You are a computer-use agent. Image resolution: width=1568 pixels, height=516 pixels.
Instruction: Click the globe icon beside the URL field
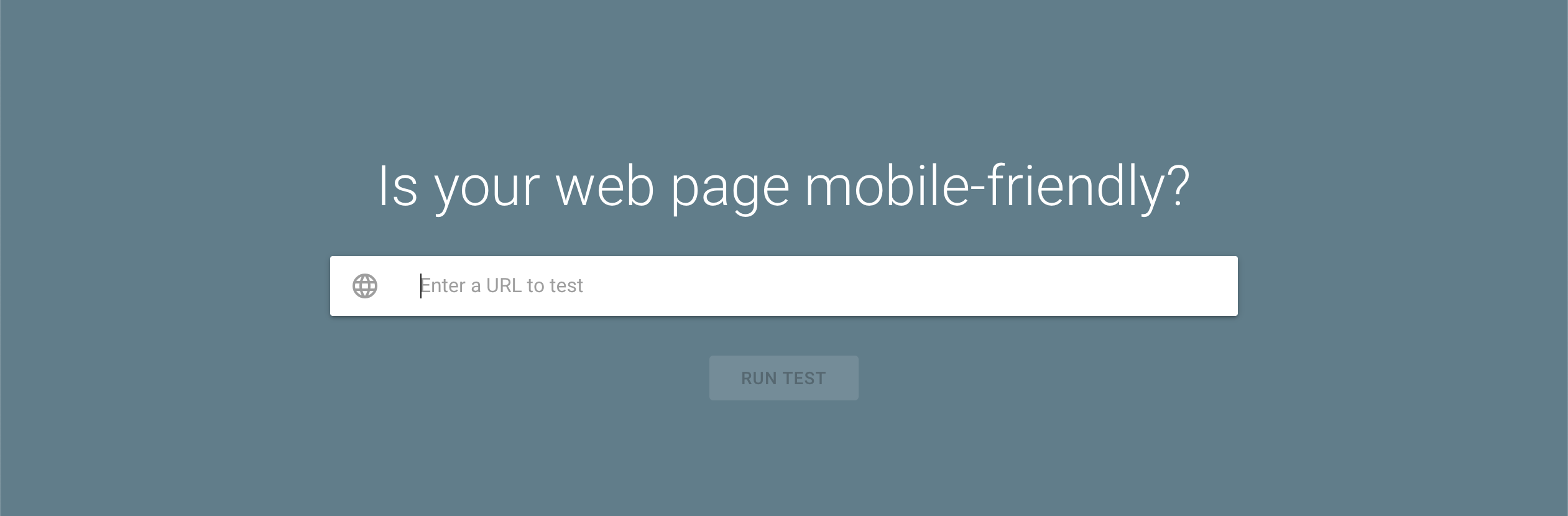[x=366, y=285]
